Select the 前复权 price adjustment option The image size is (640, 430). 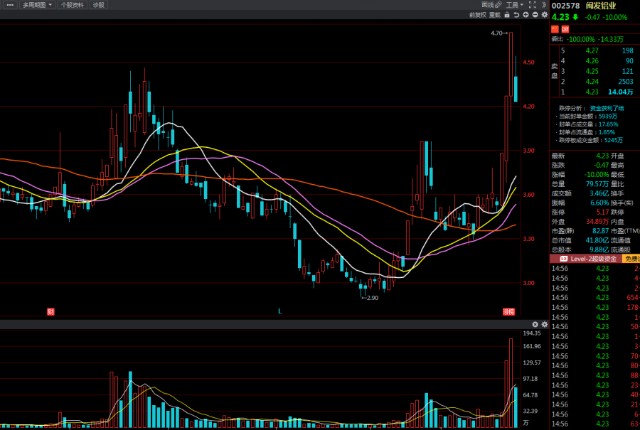[477, 15]
